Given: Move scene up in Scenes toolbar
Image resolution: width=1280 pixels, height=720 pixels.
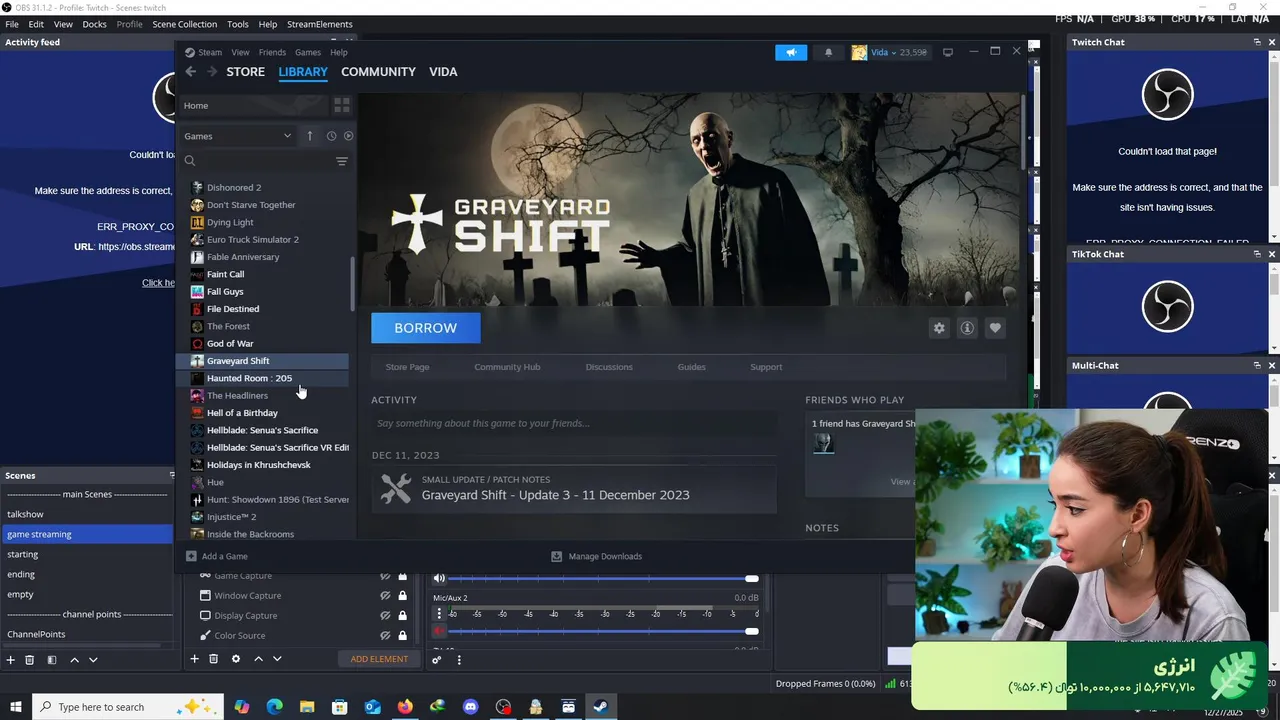Looking at the screenshot, I should (x=74, y=660).
